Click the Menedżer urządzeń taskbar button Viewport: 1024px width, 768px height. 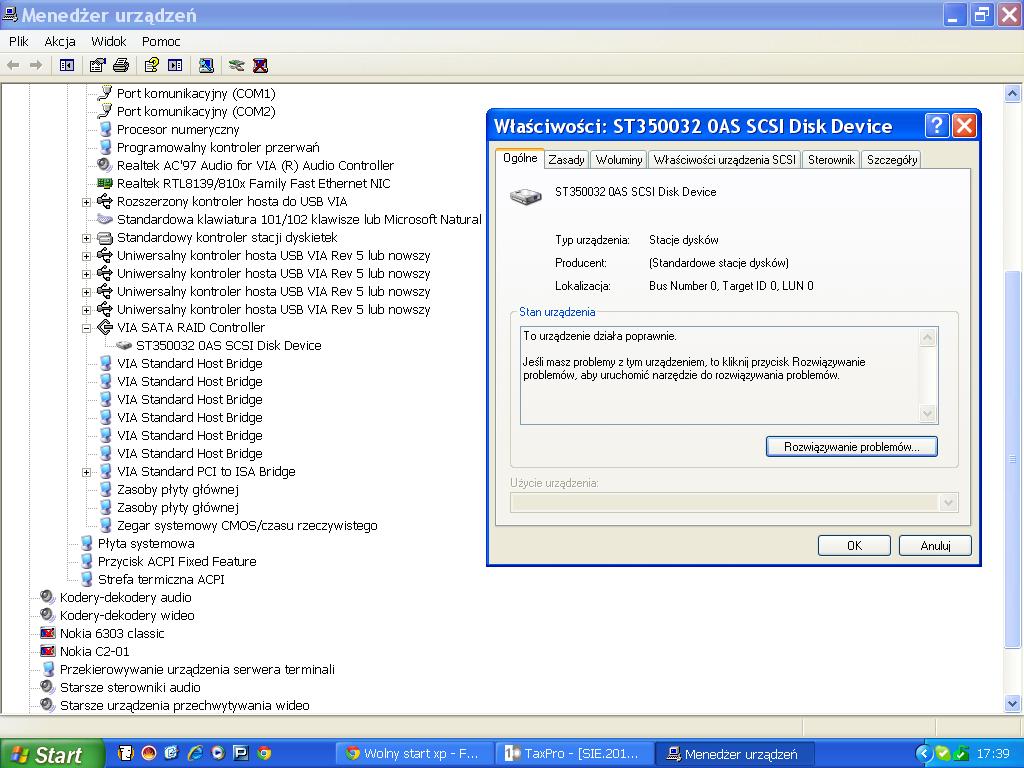[x=733, y=754]
